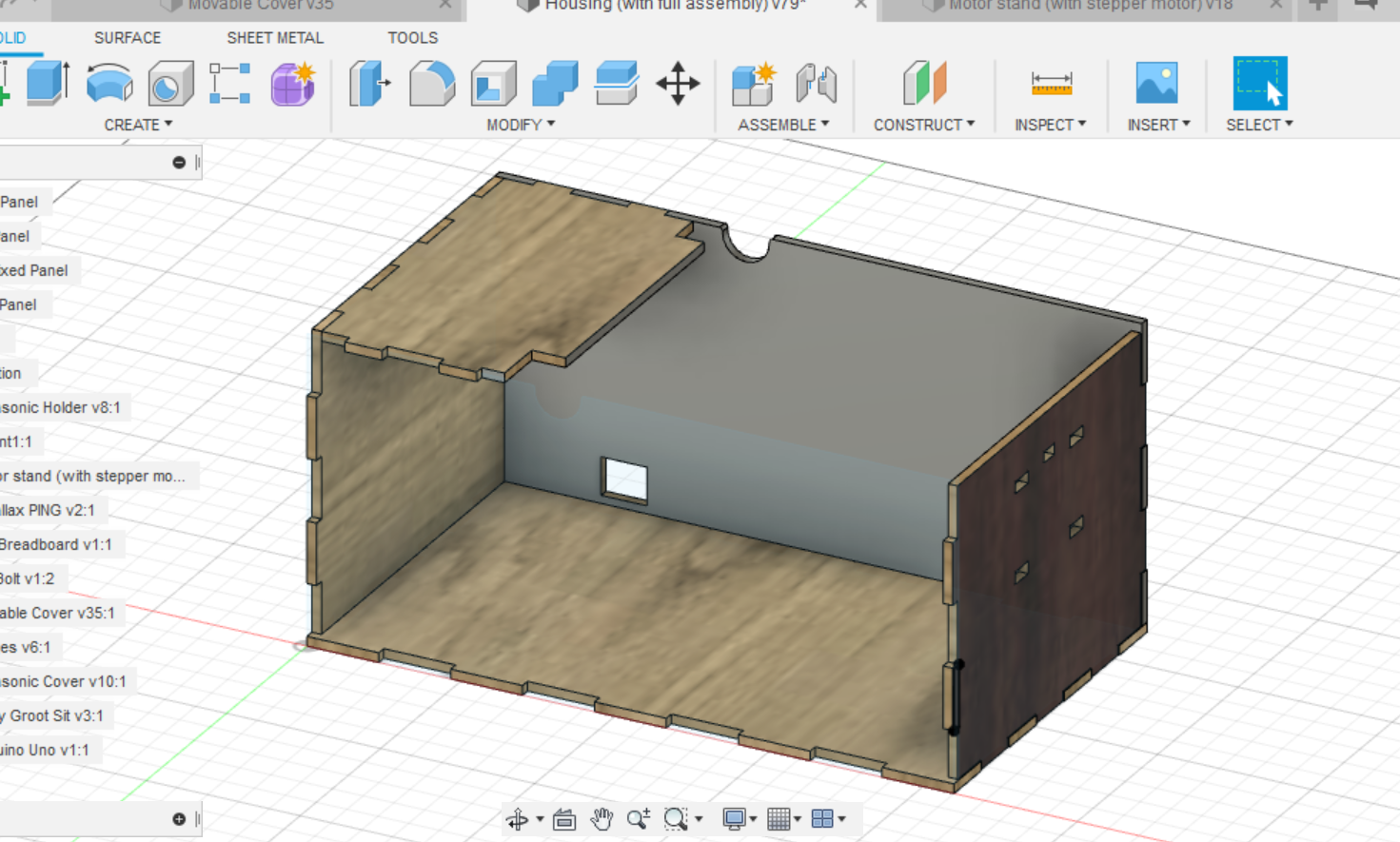Expand the Zoom Window options arrow
The height and width of the screenshot is (842, 1400).
click(700, 819)
